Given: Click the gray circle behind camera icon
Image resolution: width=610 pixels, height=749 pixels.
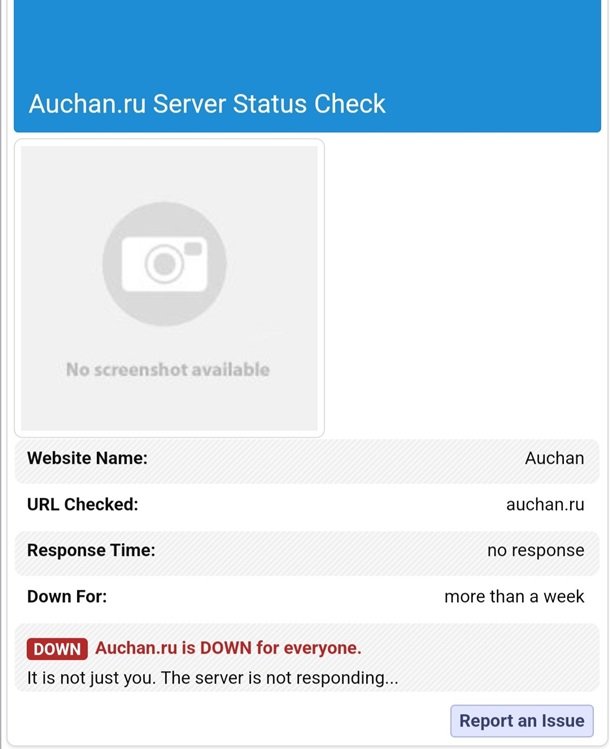Looking at the screenshot, I should tap(164, 264).
